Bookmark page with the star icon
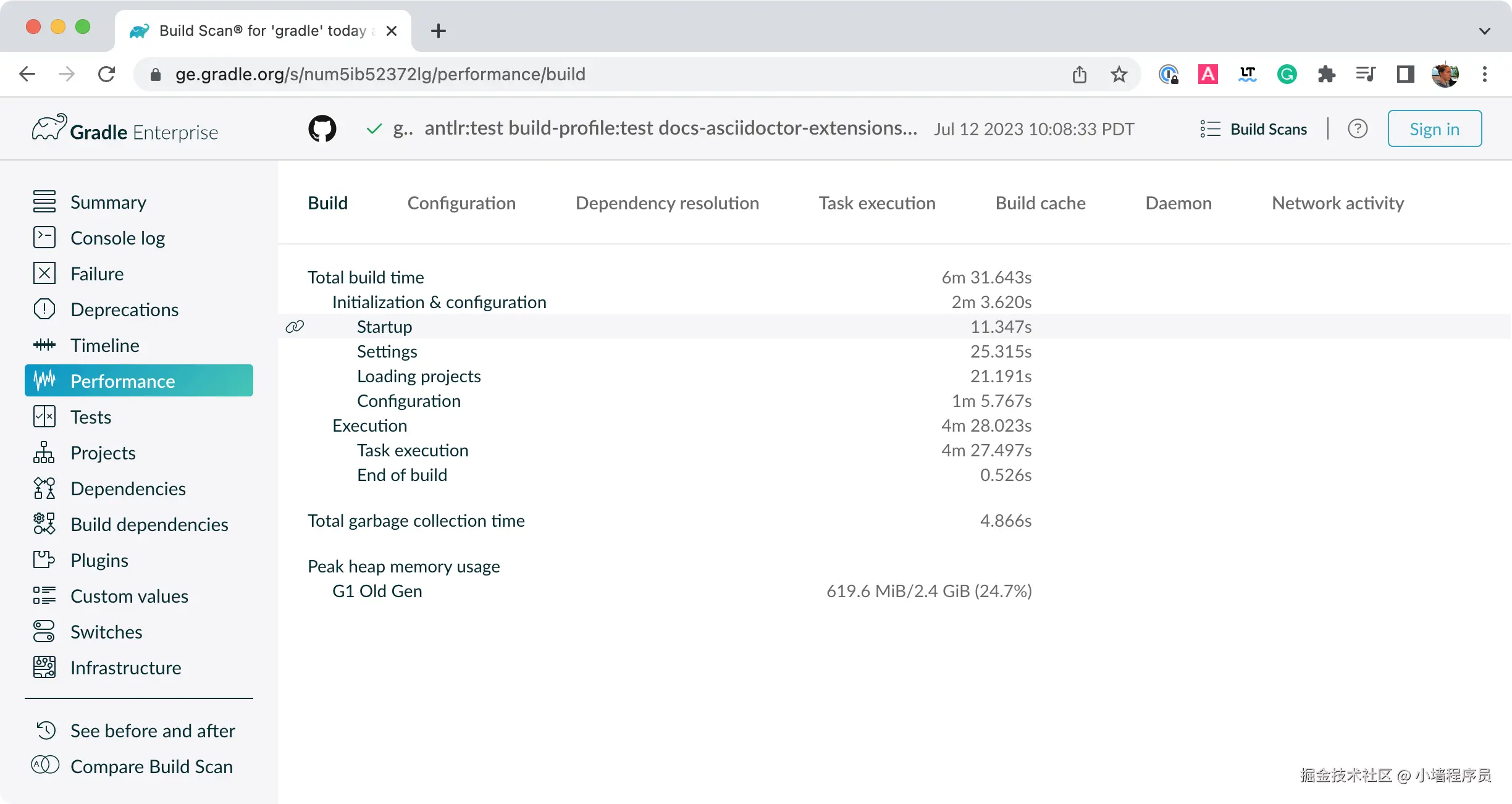 pyautogui.click(x=1119, y=75)
